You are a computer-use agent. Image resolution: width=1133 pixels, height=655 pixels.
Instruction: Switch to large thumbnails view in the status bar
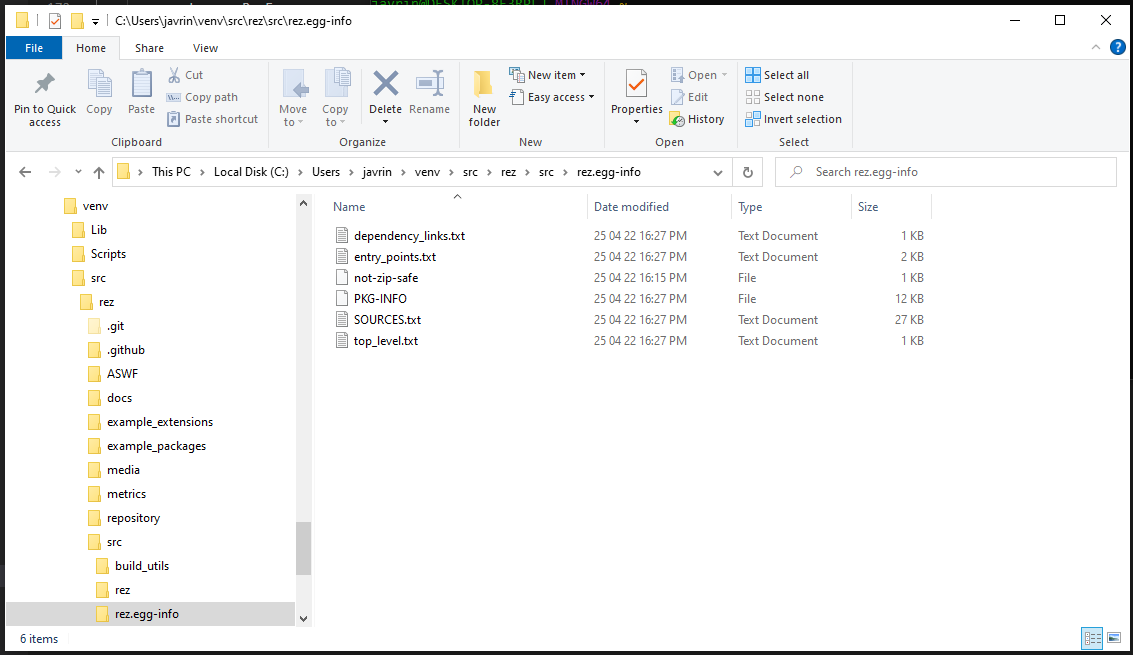coord(1113,638)
